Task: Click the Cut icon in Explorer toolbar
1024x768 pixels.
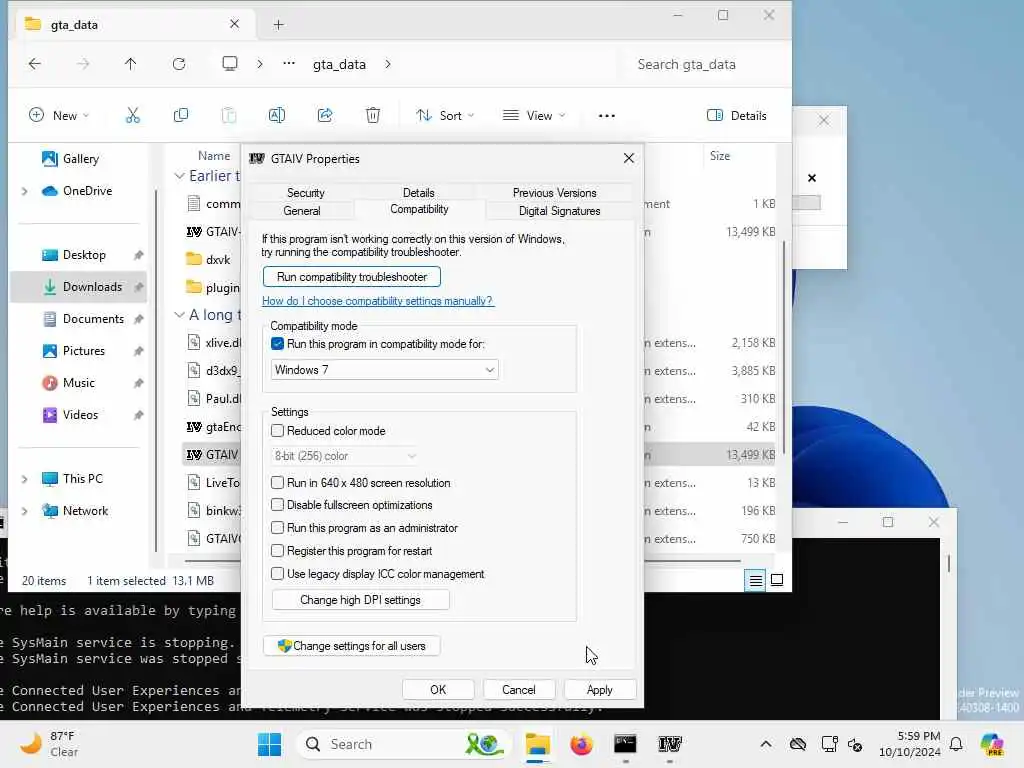Action: click(x=133, y=116)
